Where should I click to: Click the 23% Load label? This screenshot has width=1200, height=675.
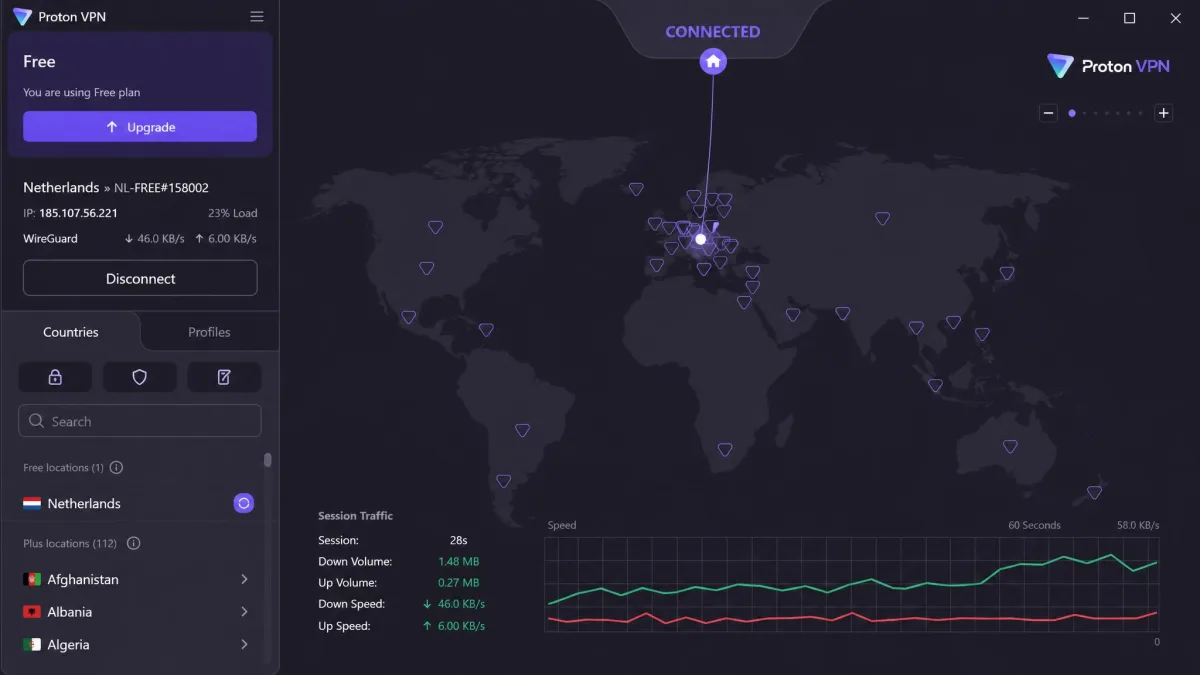coord(232,213)
